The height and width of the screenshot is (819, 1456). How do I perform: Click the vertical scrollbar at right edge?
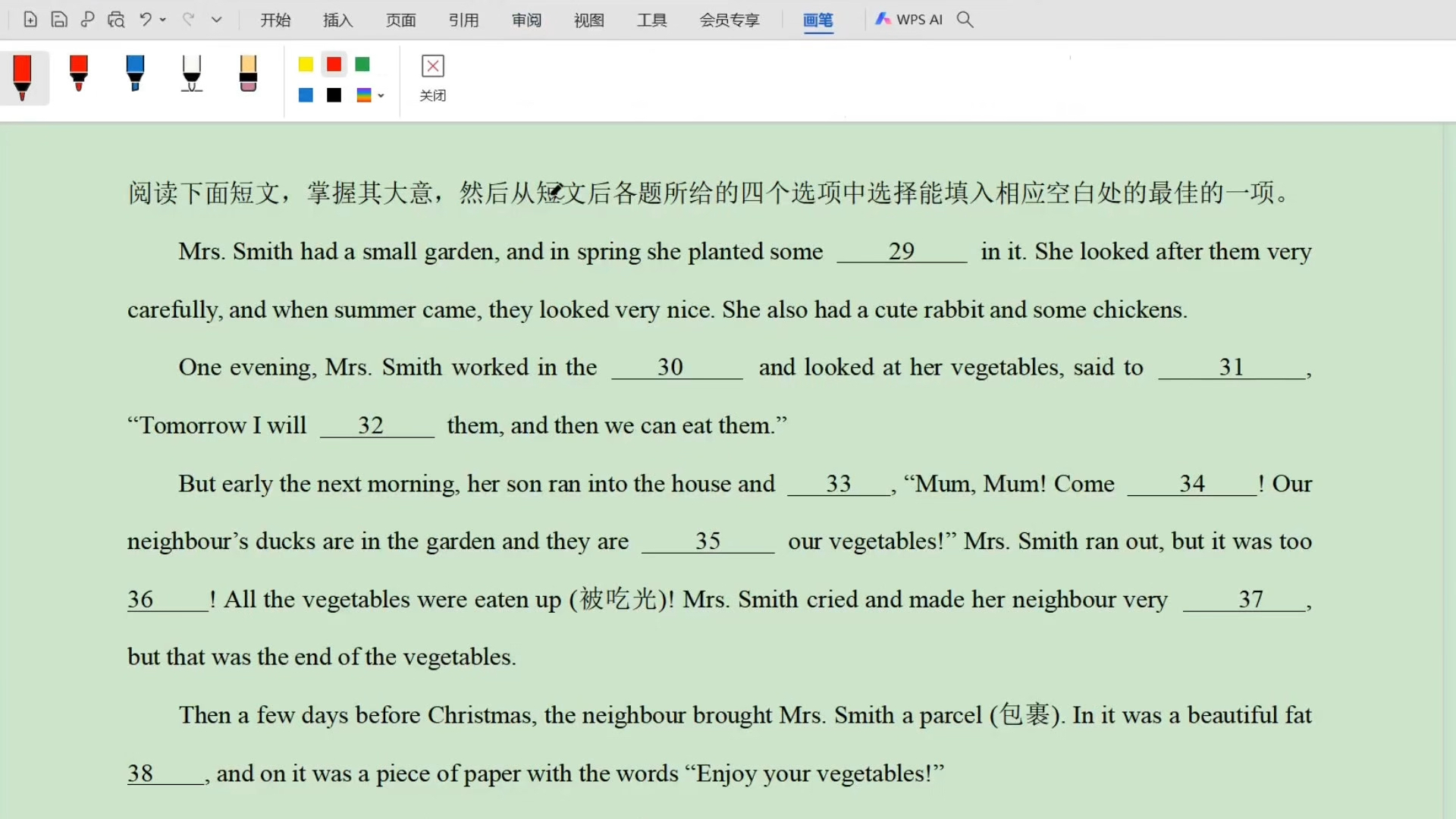click(x=1449, y=470)
